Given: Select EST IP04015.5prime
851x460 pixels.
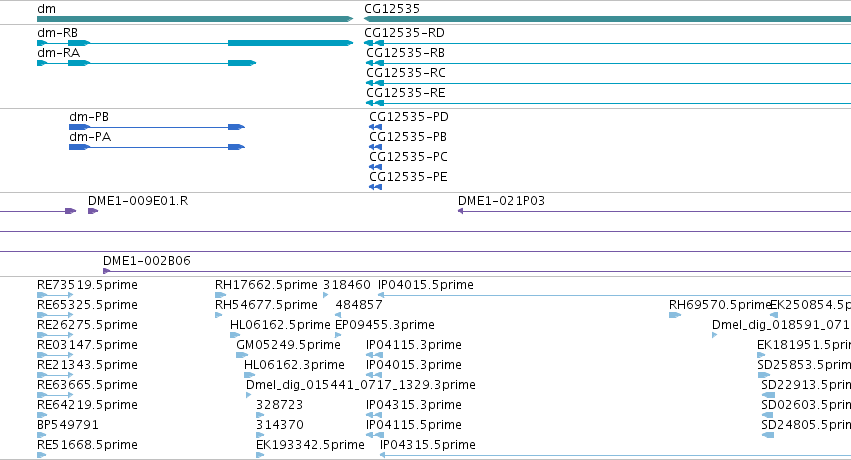Looking at the screenshot, I should click(426, 285).
